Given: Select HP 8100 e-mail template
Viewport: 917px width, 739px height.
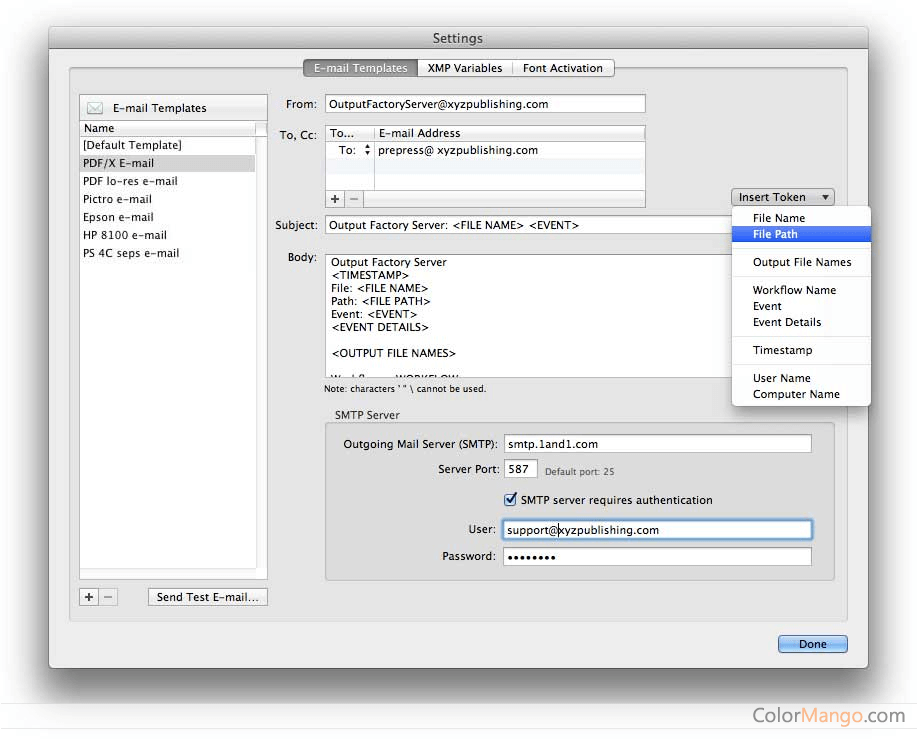Looking at the screenshot, I should (x=124, y=235).
